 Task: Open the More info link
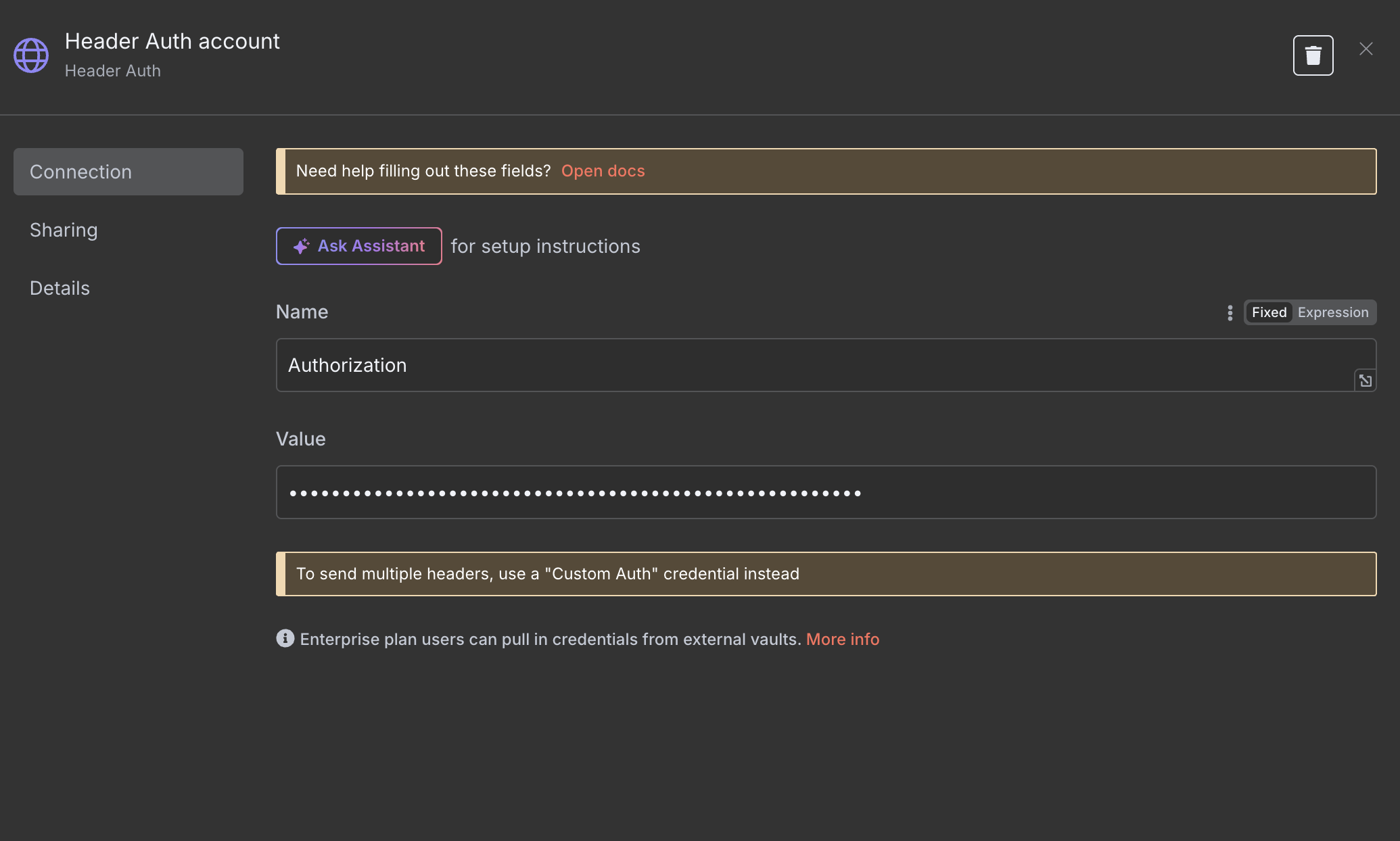point(842,639)
